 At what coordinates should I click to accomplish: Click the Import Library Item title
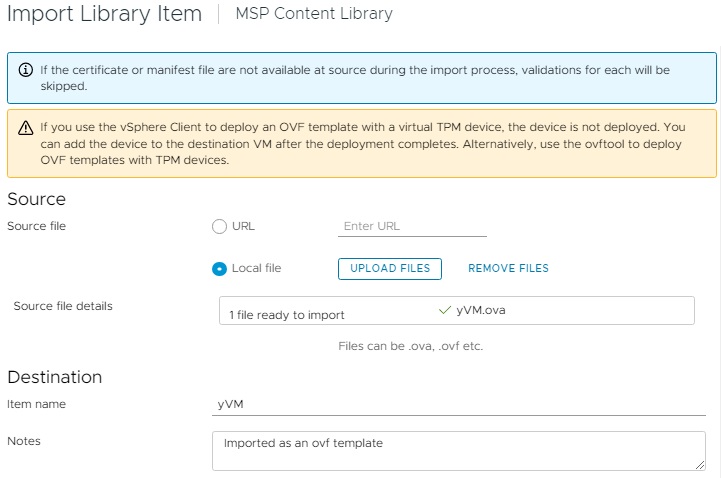[x=104, y=14]
